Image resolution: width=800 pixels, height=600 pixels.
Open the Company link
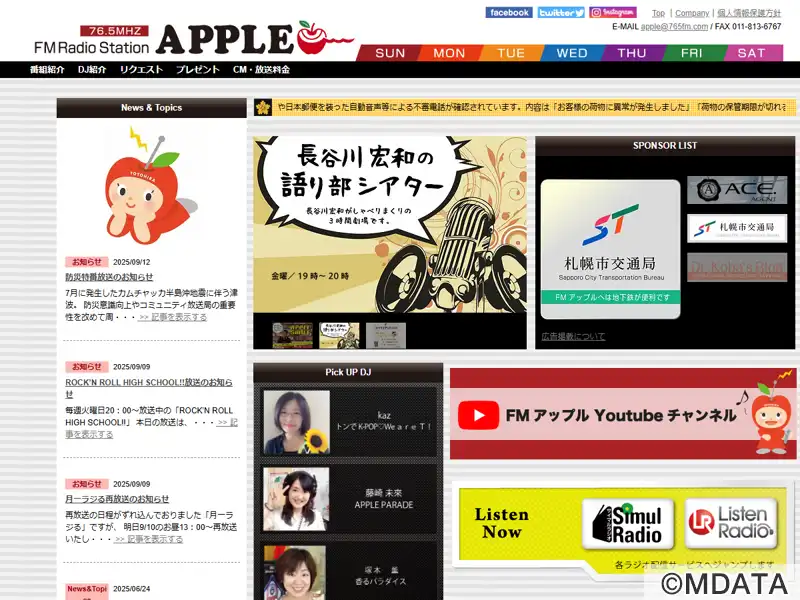coord(692,13)
